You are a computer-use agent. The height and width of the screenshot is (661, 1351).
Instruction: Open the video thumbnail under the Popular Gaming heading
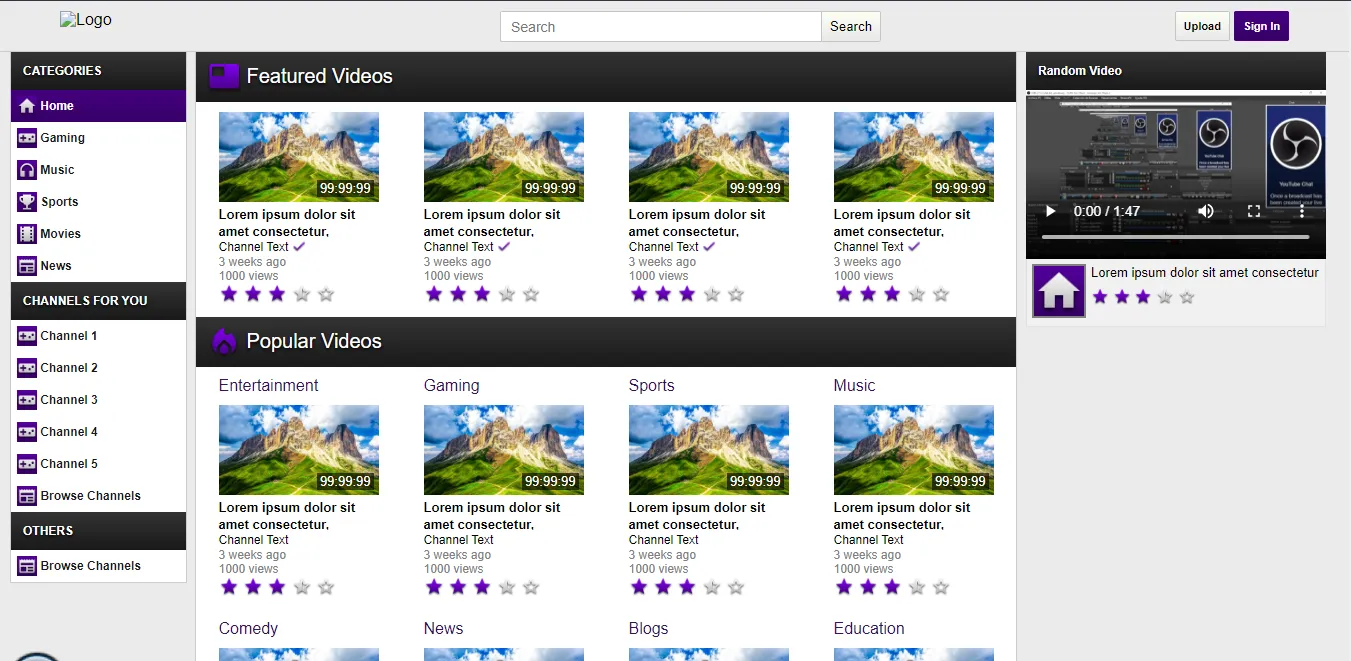[504, 450]
